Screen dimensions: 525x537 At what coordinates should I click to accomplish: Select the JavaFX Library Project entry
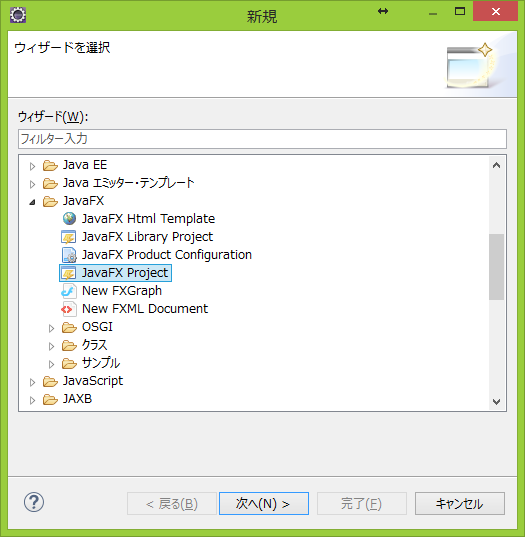(147, 237)
